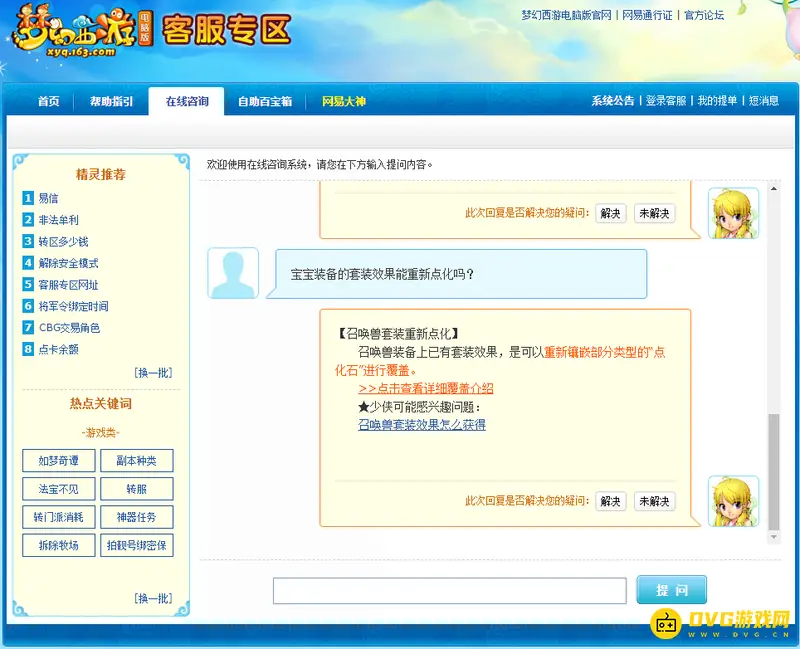This screenshot has width=800, height=649.
Task: Focus the question input field
Action: 449,591
